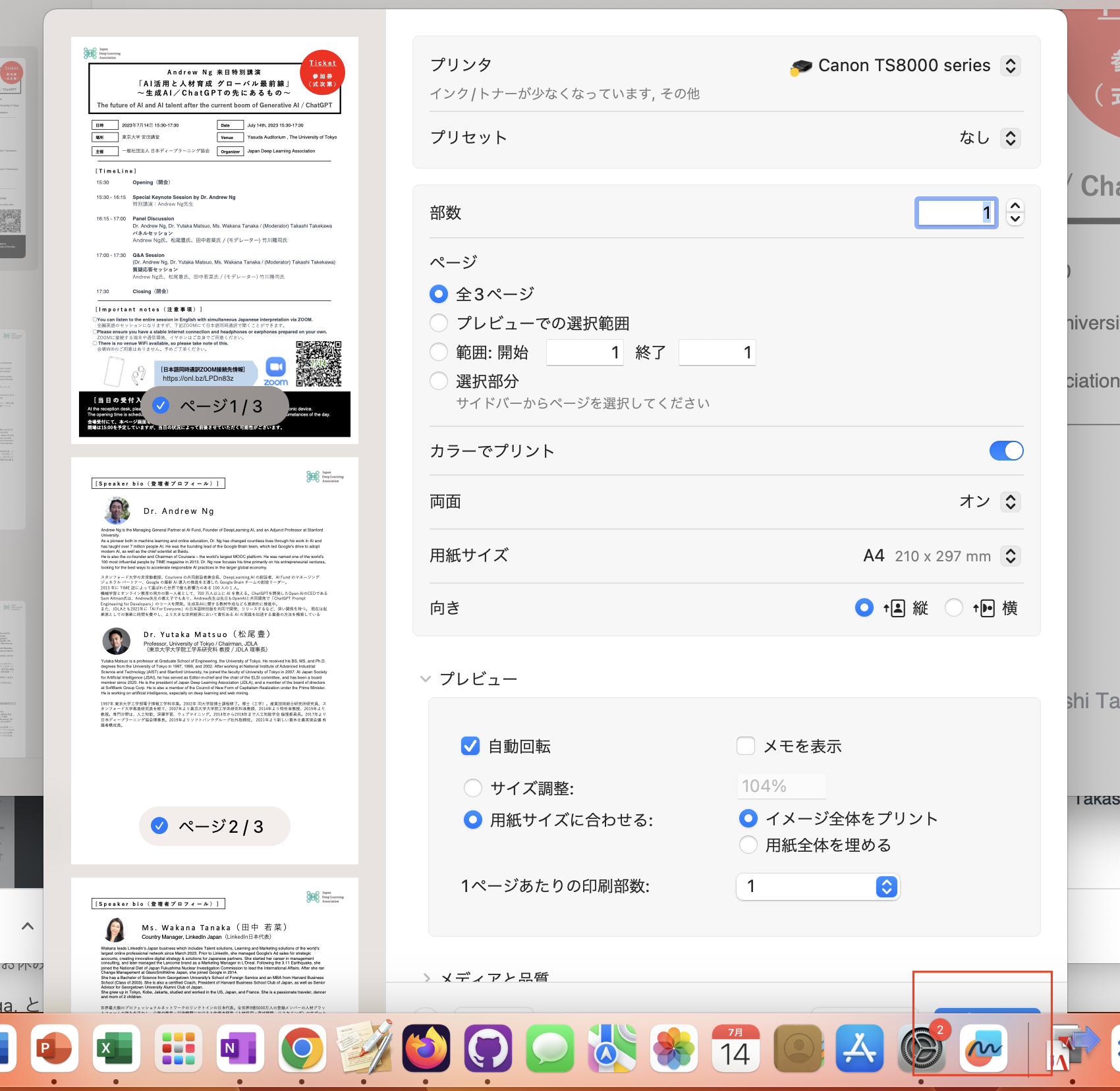The image size is (1120, 1091).
Task: Uncheck the 自動回転 checkbox
Action: [470, 746]
